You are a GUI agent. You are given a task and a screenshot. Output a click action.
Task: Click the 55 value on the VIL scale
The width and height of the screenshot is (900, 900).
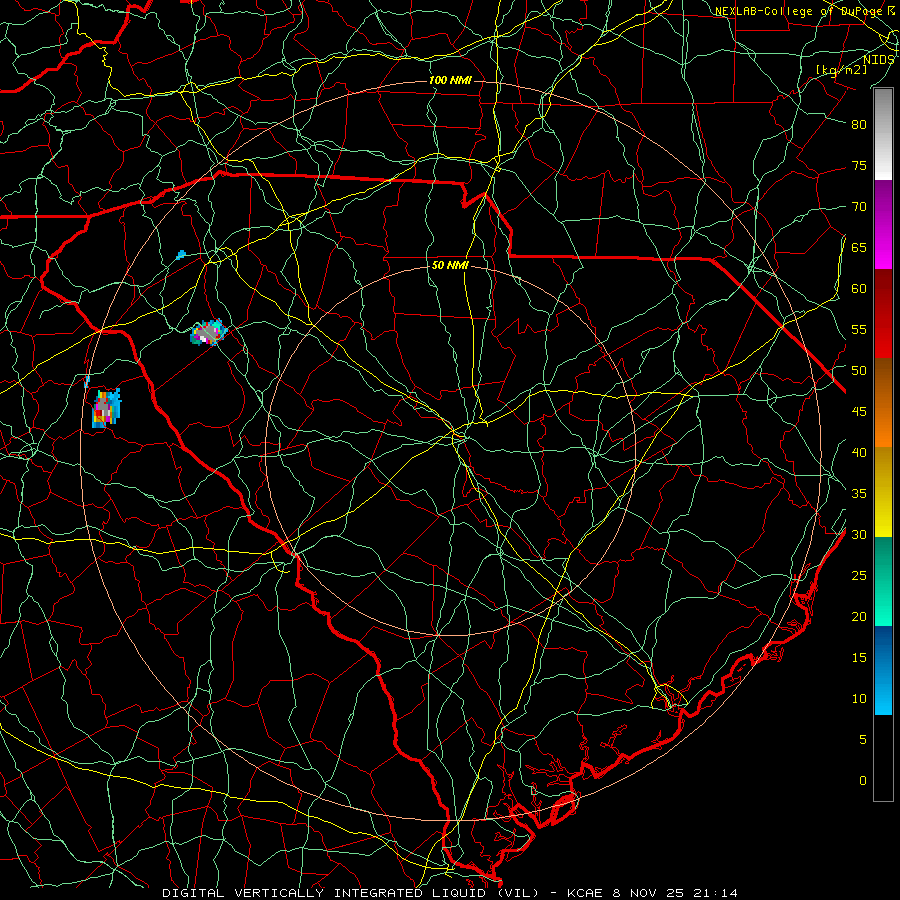click(x=859, y=329)
